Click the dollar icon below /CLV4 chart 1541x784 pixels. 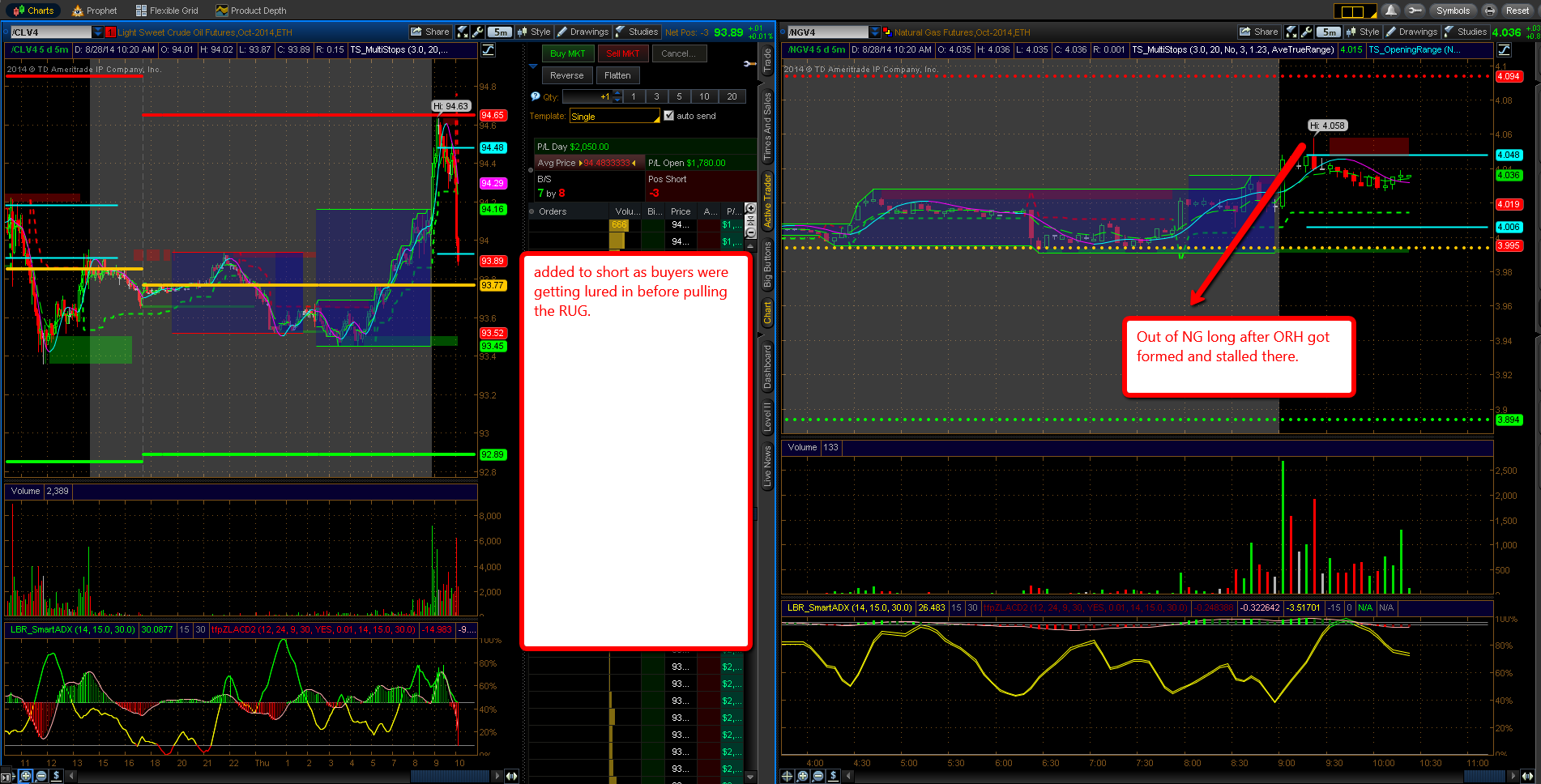click(57, 776)
